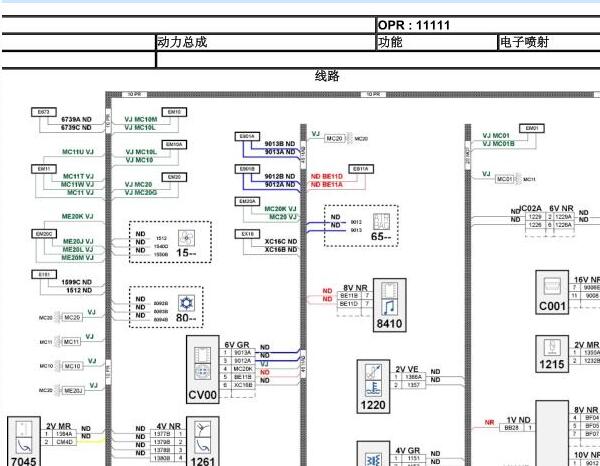Select the EB11A splice box
Screen dimensions: 600x466
pyautogui.click(x=361, y=169)
